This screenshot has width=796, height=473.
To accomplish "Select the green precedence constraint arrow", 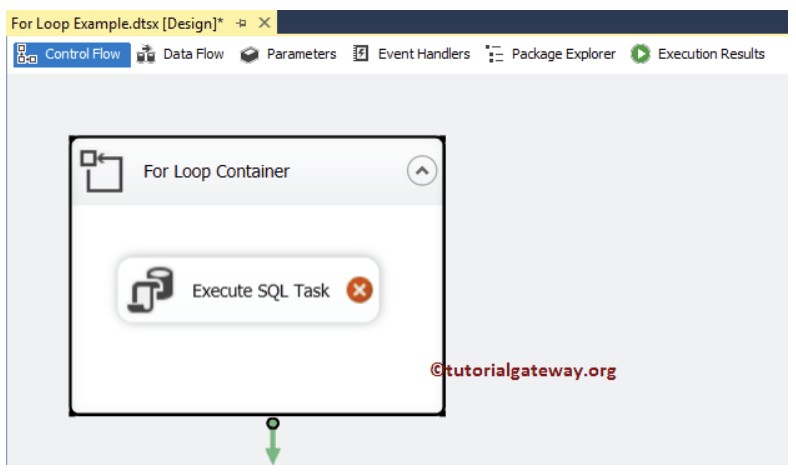I will pyautogui.click(x=273, y=447).
